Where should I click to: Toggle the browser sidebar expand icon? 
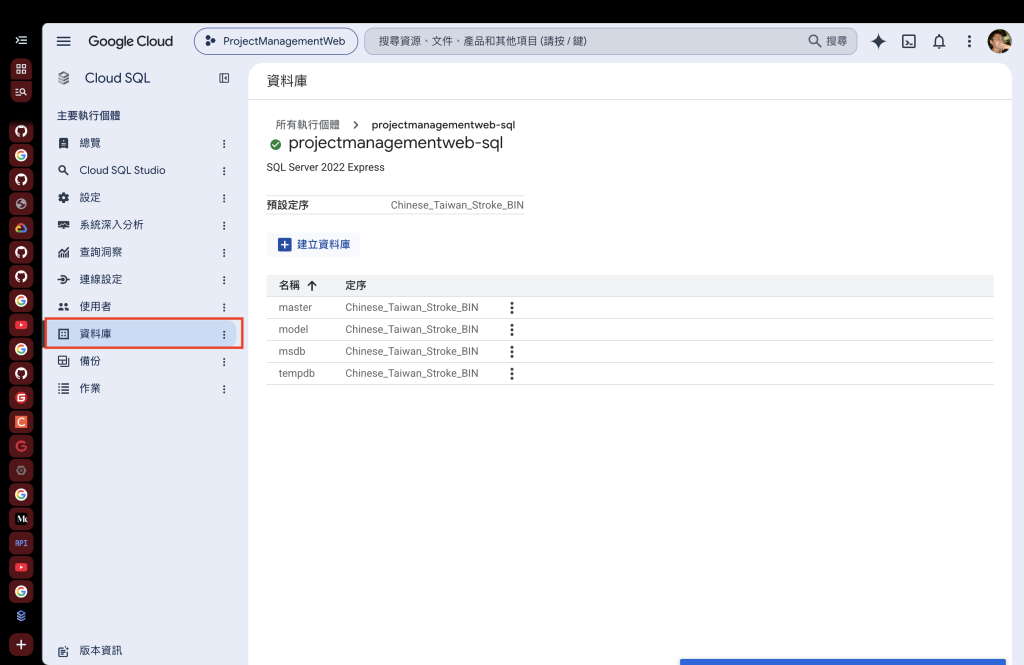[x=21, y=41]
